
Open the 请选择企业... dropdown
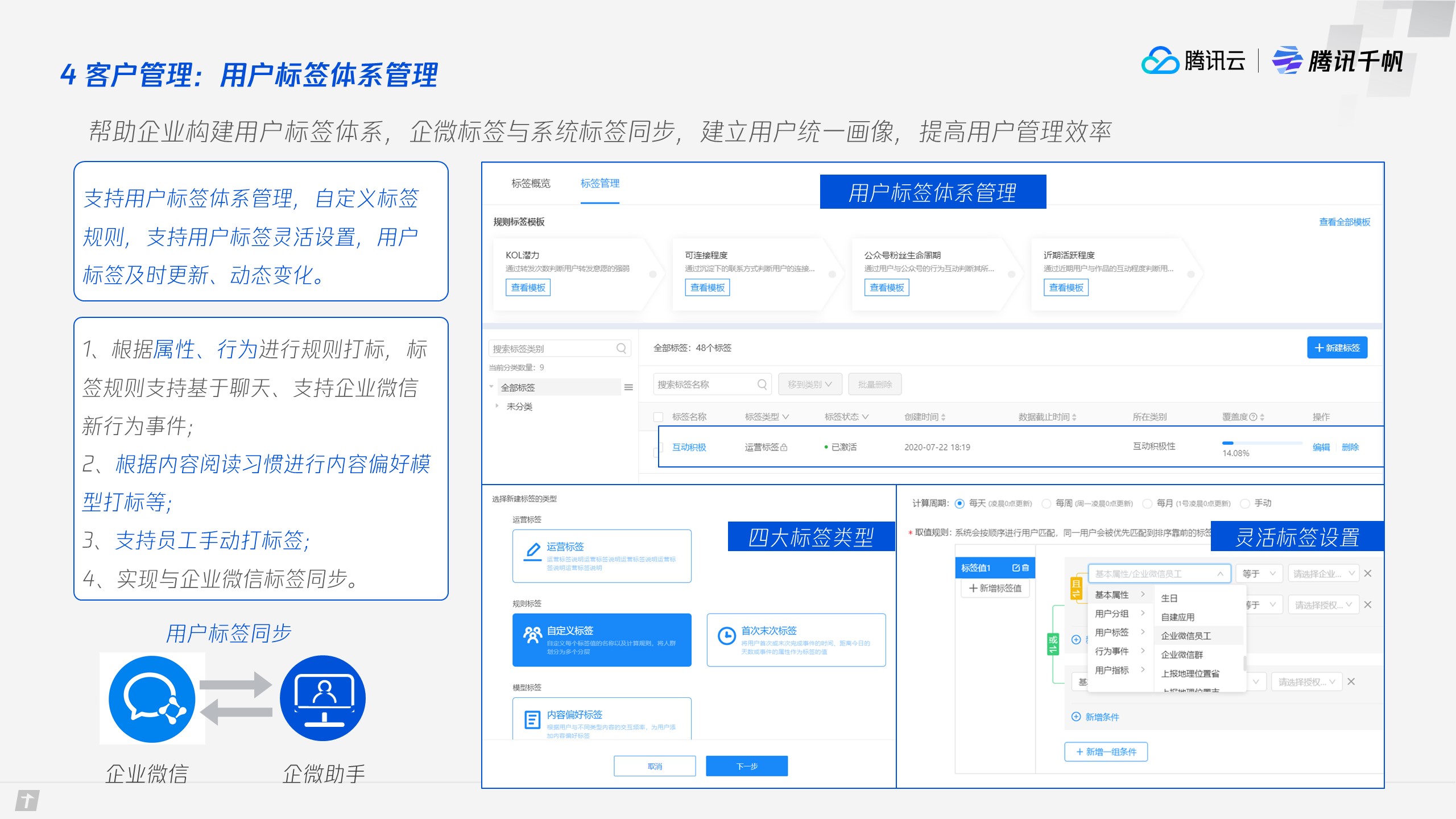(1323, 573)
